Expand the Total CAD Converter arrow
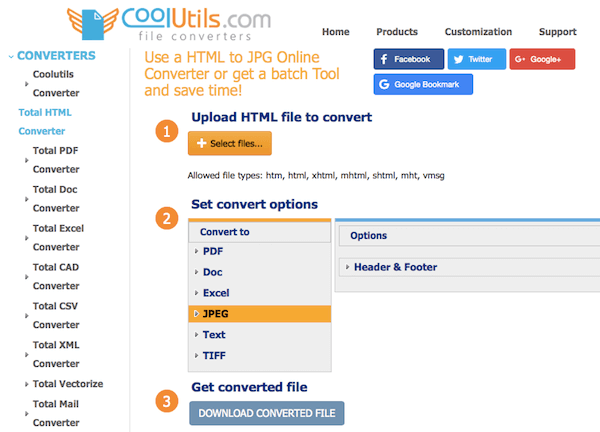600x432 pixels. point(26,277)
